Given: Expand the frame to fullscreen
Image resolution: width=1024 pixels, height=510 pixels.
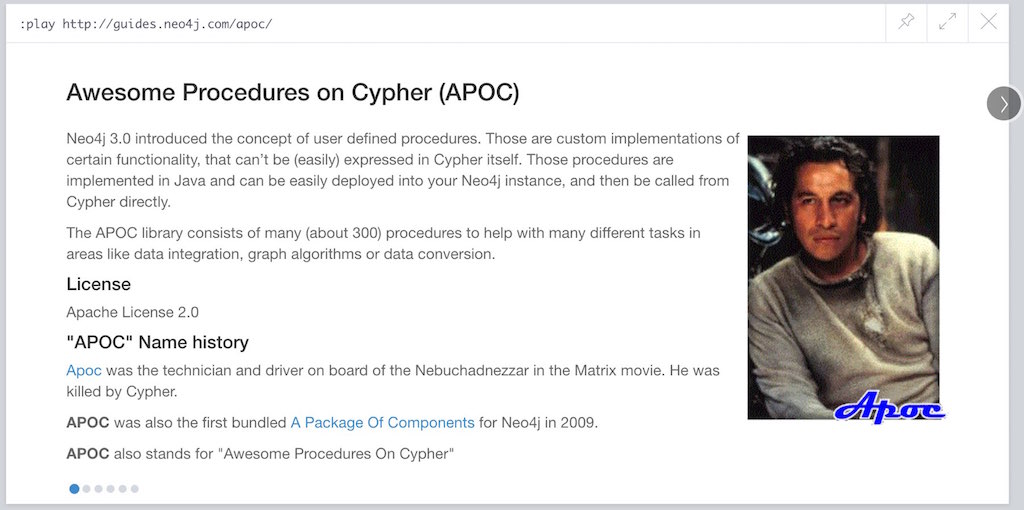Looking at the screenshot, I should tap(948, 22).
